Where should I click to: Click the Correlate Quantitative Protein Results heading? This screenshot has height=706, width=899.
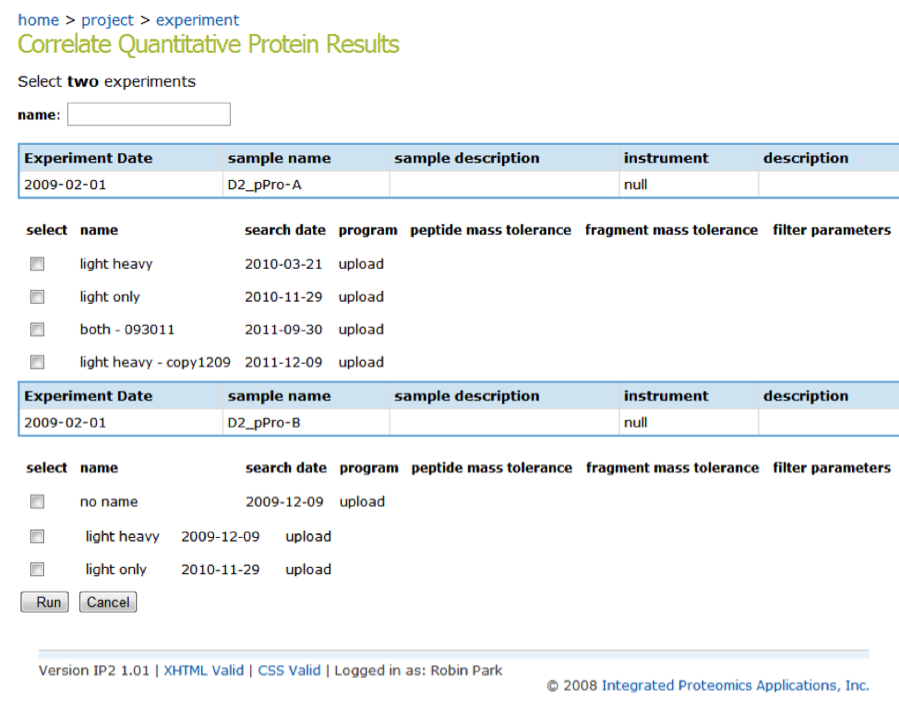[x=209, y=45]
